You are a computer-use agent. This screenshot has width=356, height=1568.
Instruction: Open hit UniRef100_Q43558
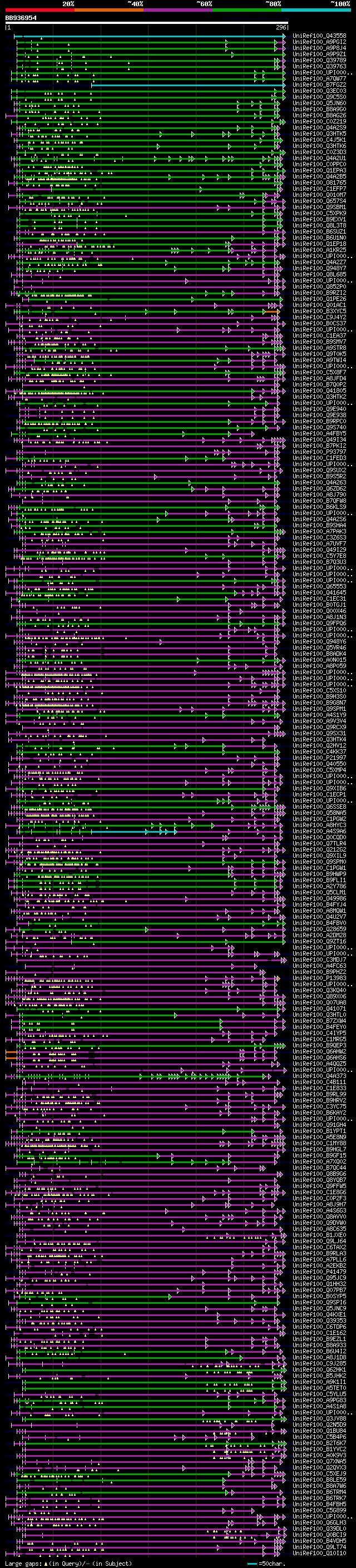pyautogui.click(x=319, y=36)
